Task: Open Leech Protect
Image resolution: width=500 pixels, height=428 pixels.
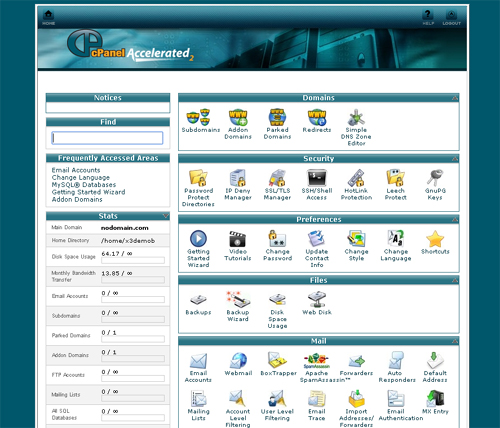Action: [395, 178]
